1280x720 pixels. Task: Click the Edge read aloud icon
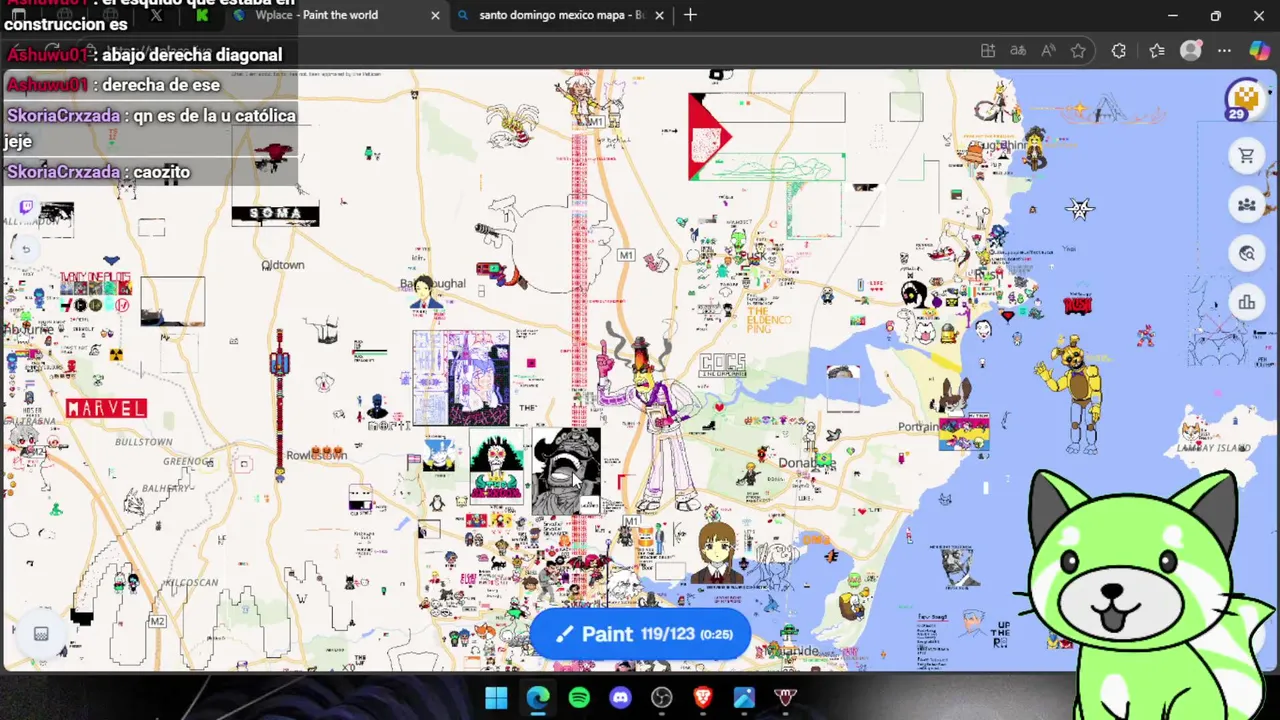1048,51
